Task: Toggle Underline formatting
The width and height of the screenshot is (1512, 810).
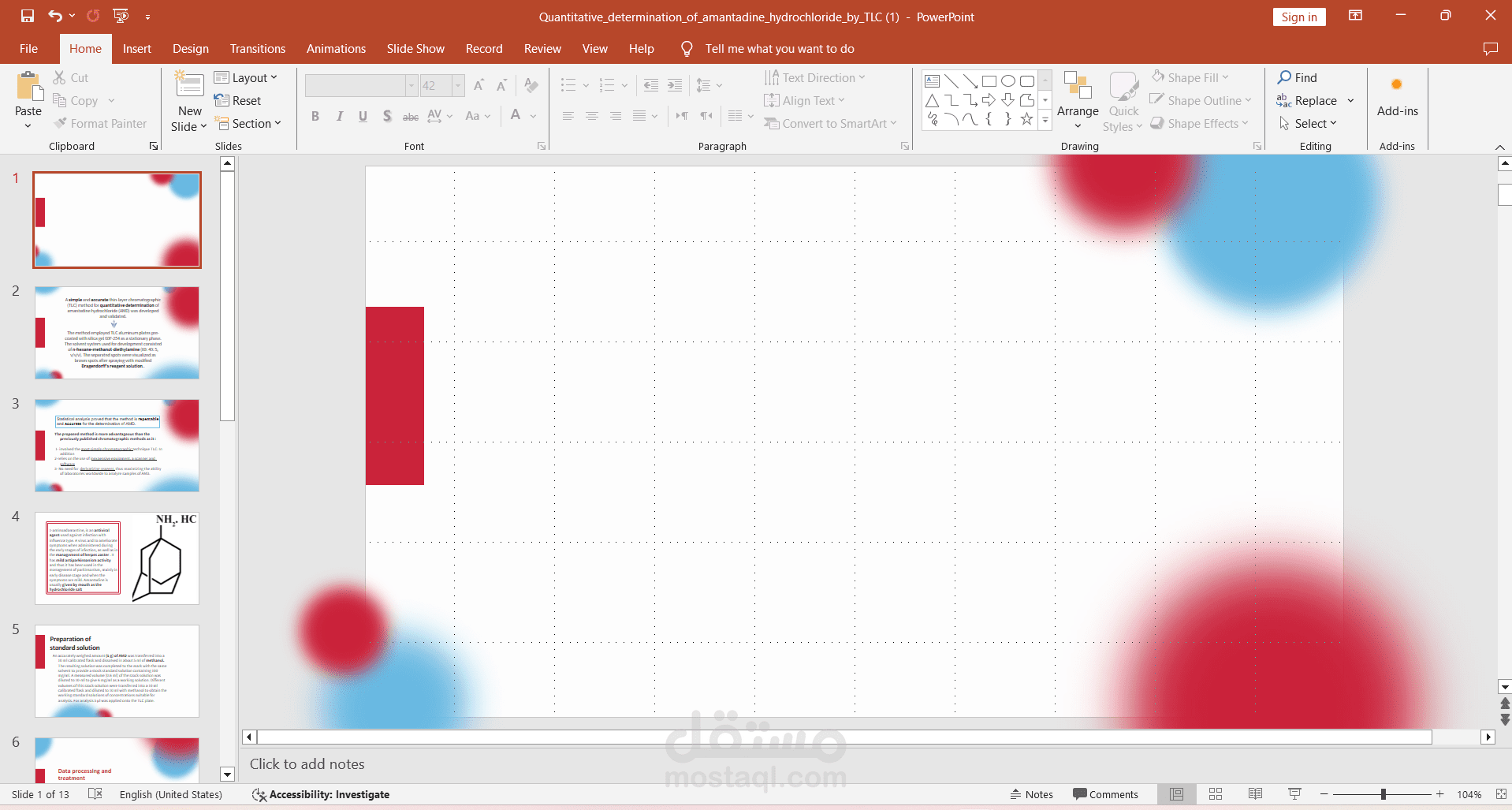Action: click(363, 116)
